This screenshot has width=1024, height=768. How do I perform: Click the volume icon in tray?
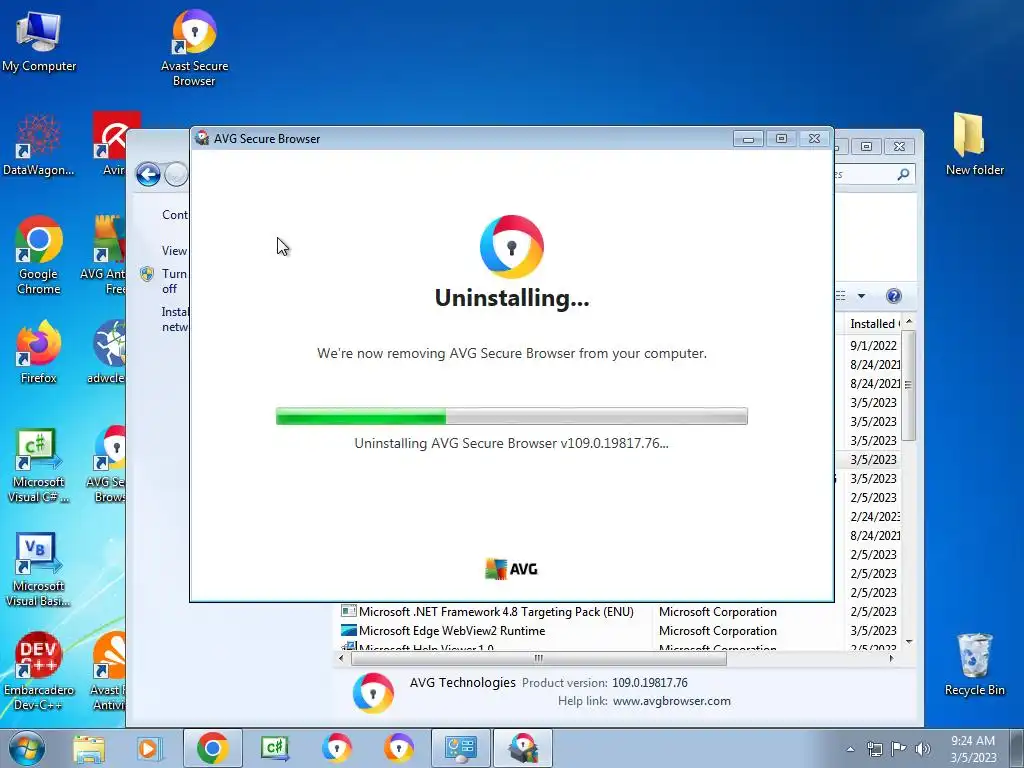click(923, 749)
